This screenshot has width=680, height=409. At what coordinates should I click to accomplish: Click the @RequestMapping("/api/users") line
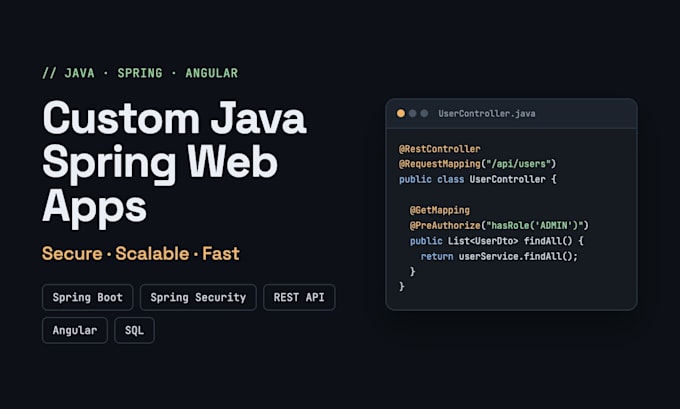click(x=477, y=164)
